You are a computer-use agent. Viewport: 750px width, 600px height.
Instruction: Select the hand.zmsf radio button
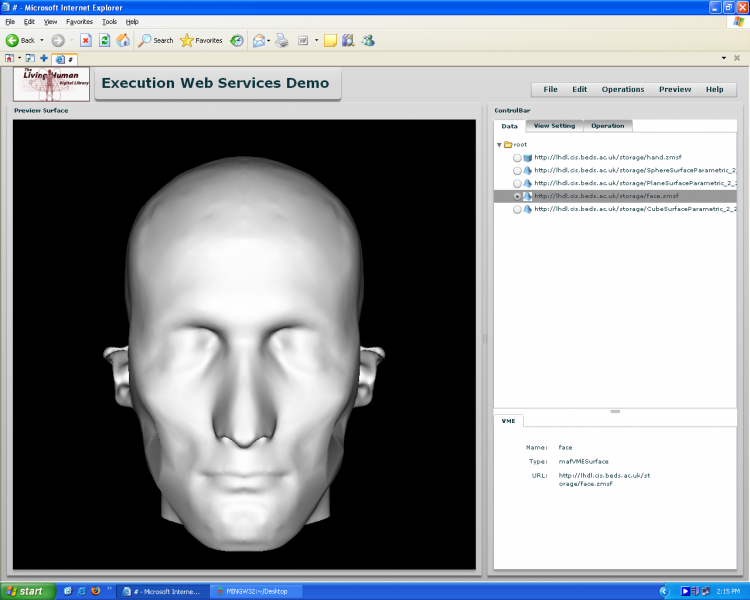[516, 157]
